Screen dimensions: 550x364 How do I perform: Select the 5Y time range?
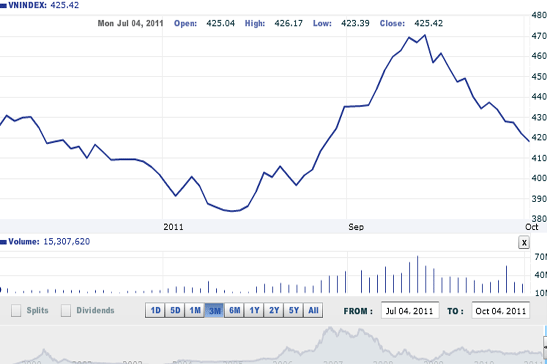(x=294, y=310)
